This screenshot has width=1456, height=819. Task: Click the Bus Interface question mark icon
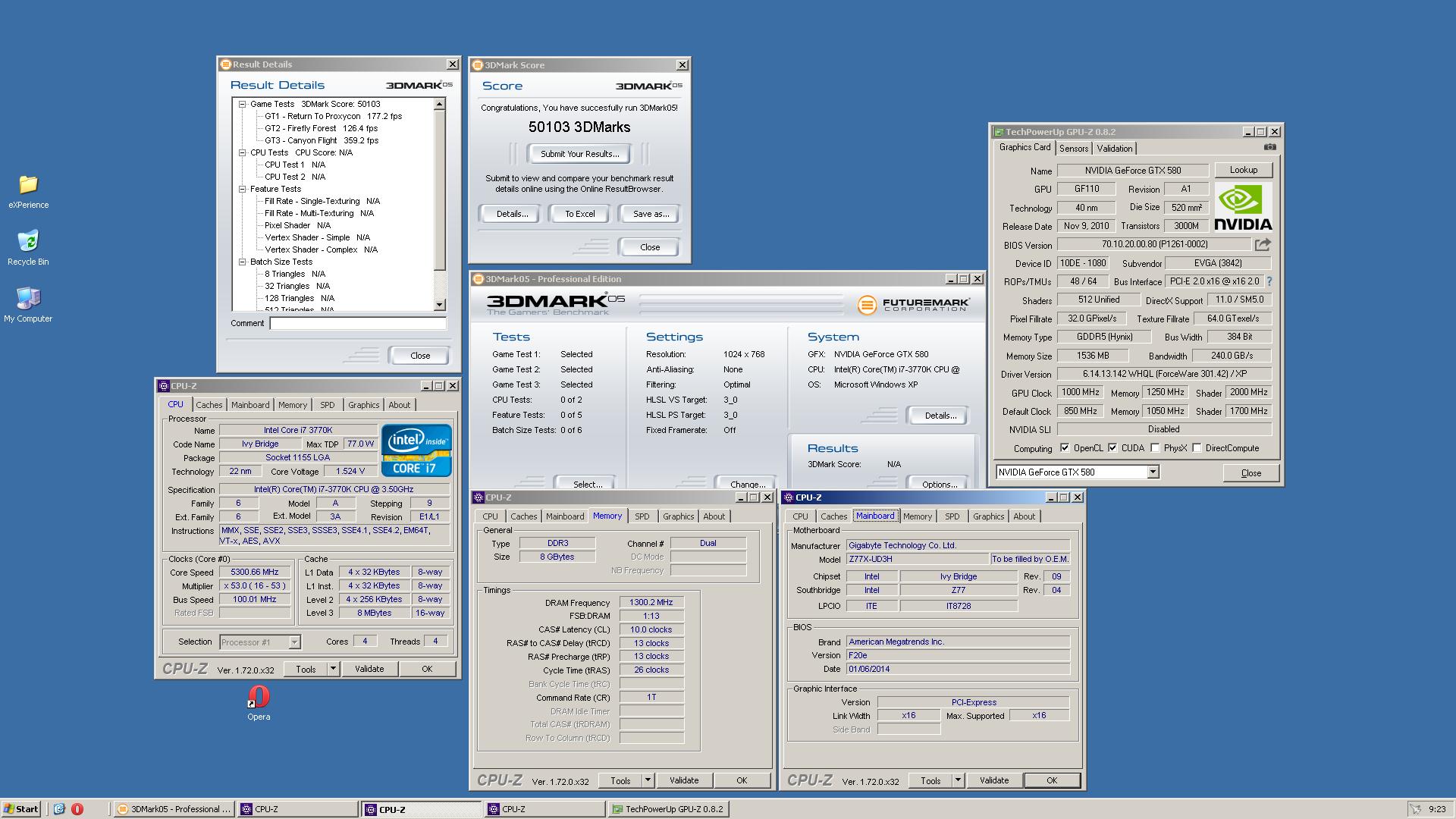pos(1269,281)
